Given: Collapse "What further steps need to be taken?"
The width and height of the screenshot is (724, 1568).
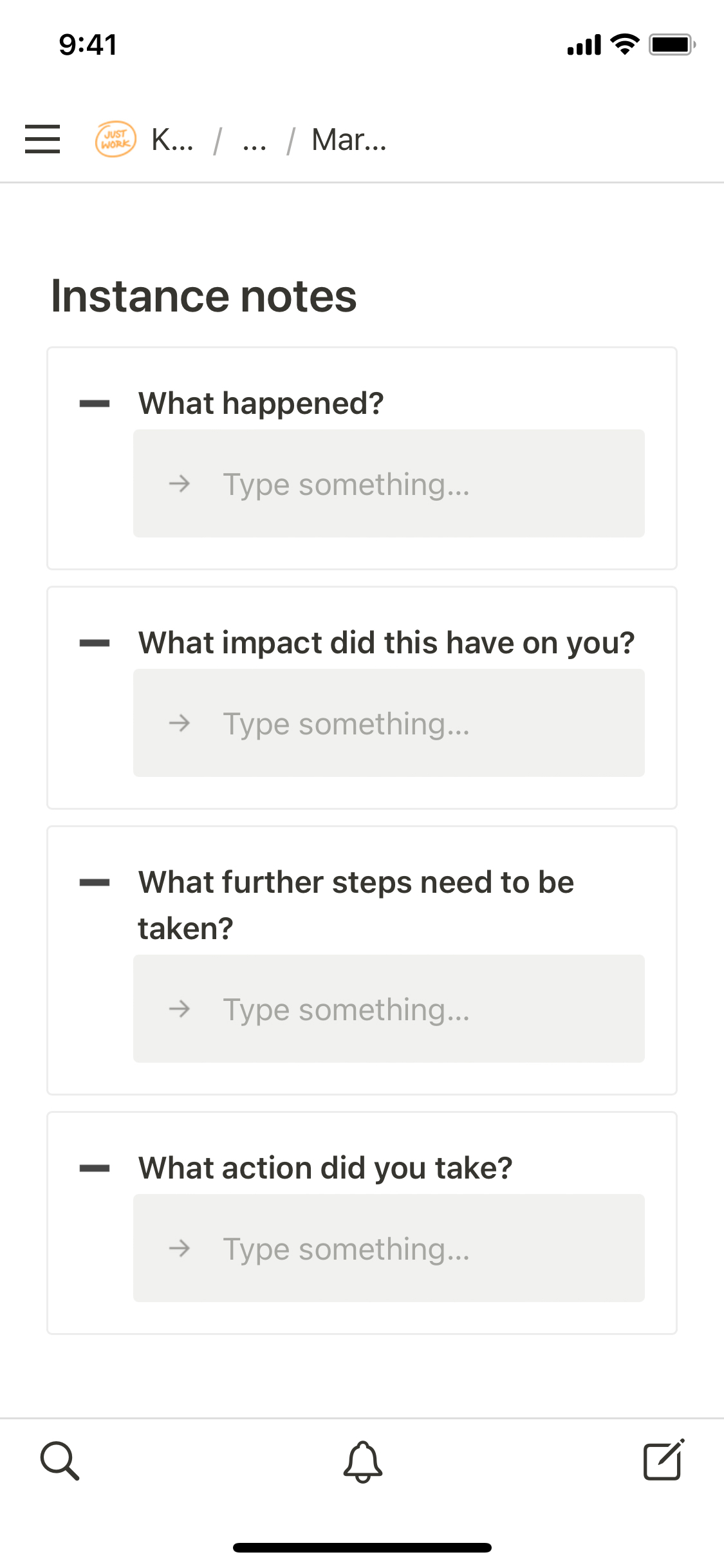Looking at the screenshot, I should click(95, 882).
